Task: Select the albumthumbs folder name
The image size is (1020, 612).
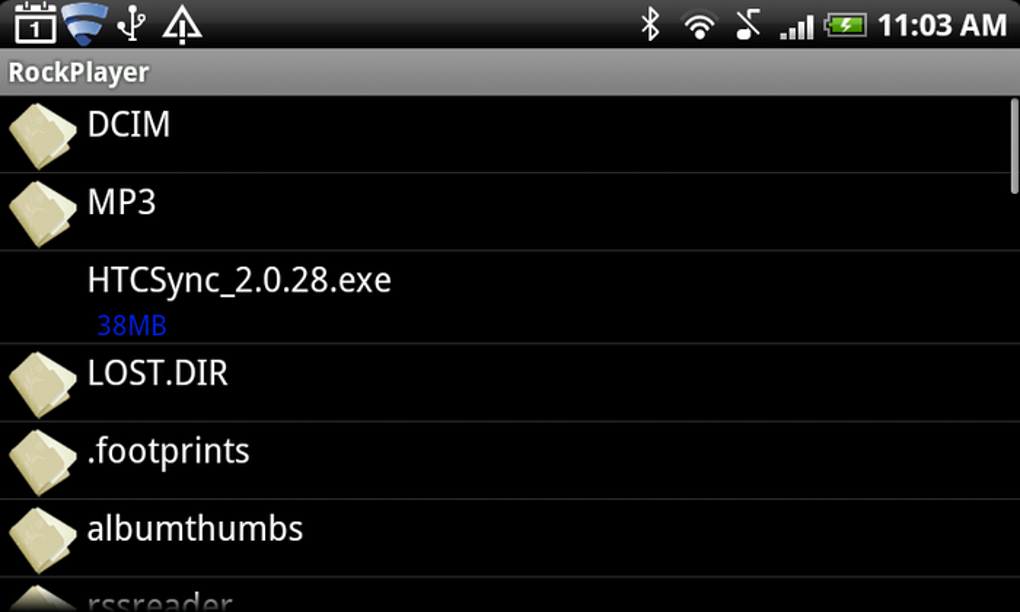Action: [x=195, y=528]
